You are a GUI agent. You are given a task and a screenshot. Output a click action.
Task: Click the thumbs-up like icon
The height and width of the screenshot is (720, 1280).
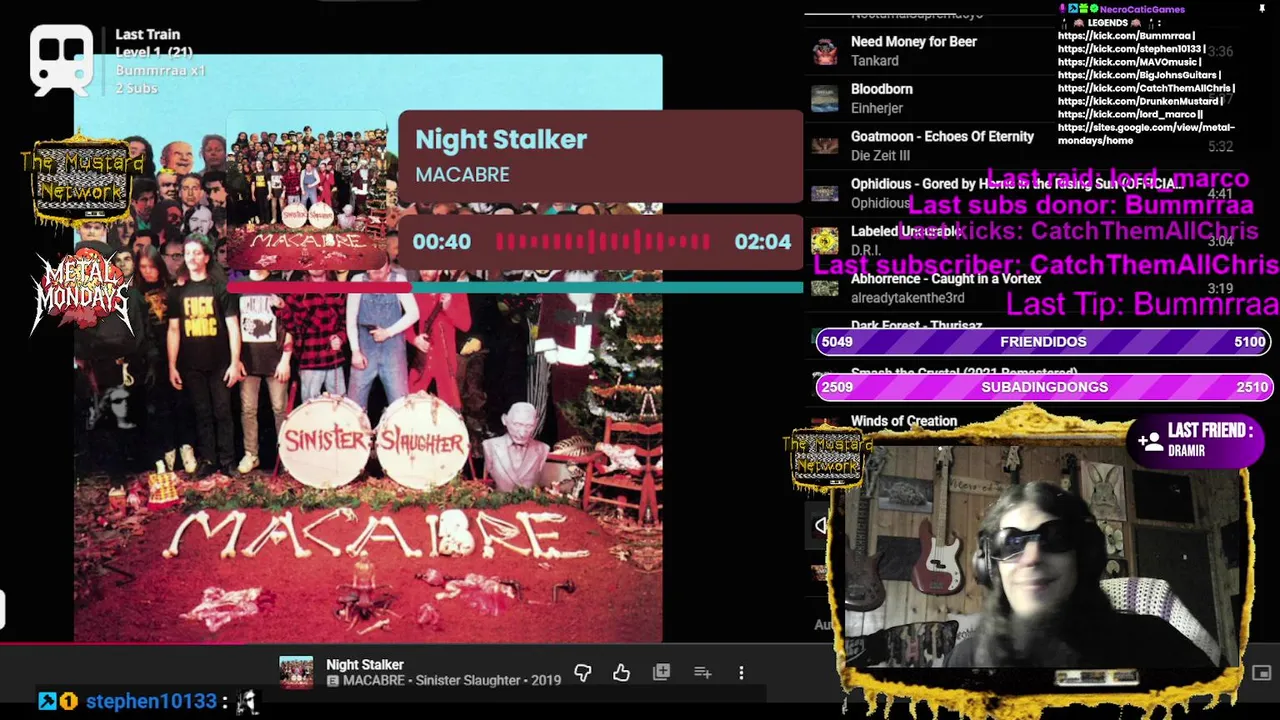[x=622, y=673]
